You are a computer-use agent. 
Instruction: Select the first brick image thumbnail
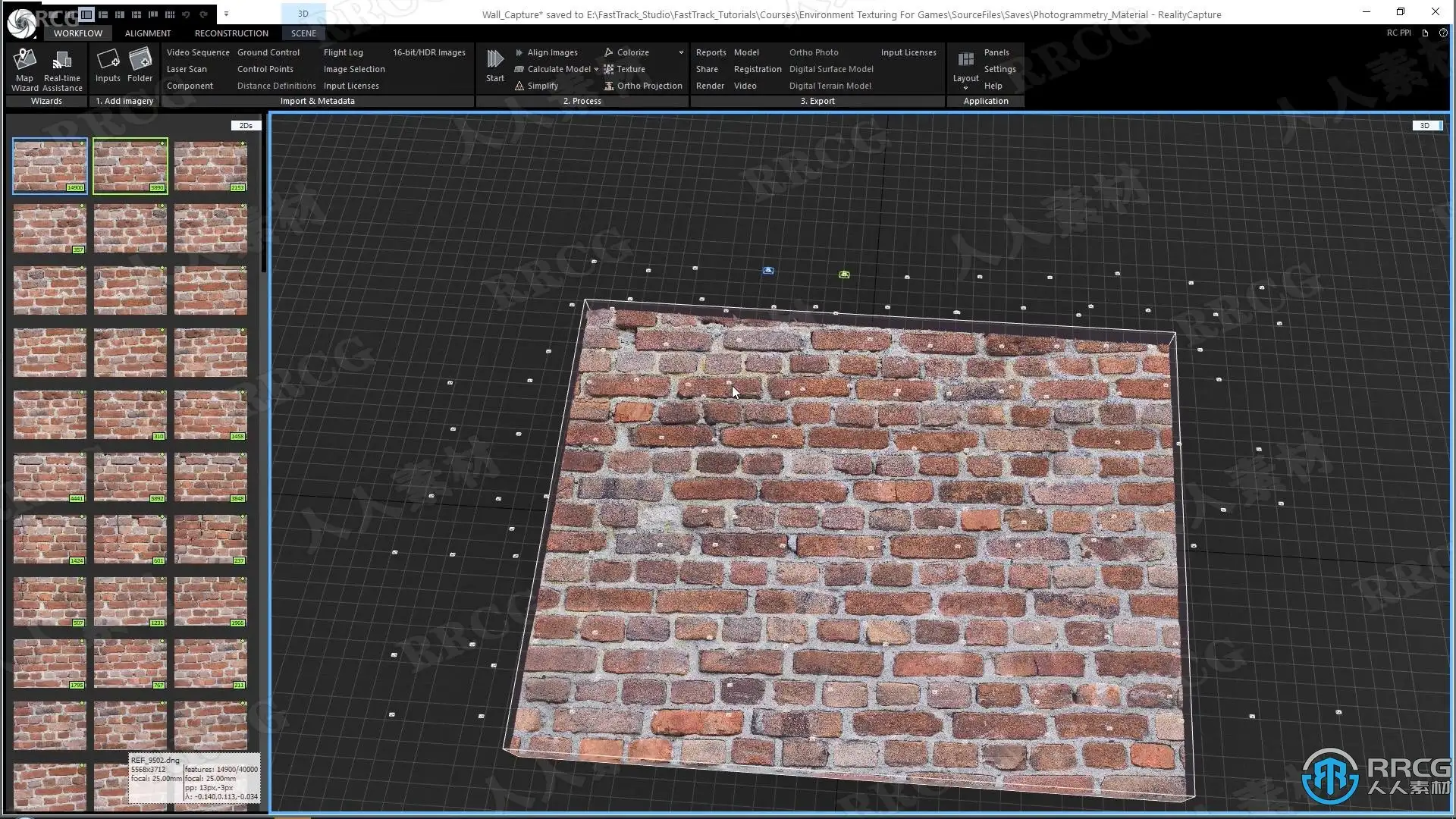pos(50,165)
